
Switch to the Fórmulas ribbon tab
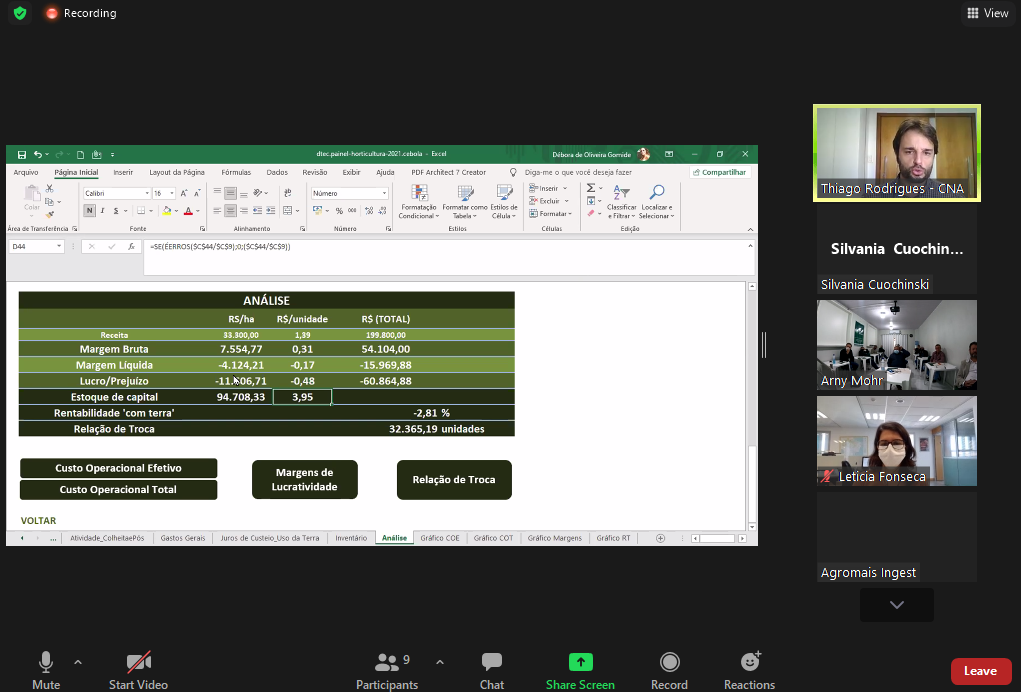[x=236, y=173]
